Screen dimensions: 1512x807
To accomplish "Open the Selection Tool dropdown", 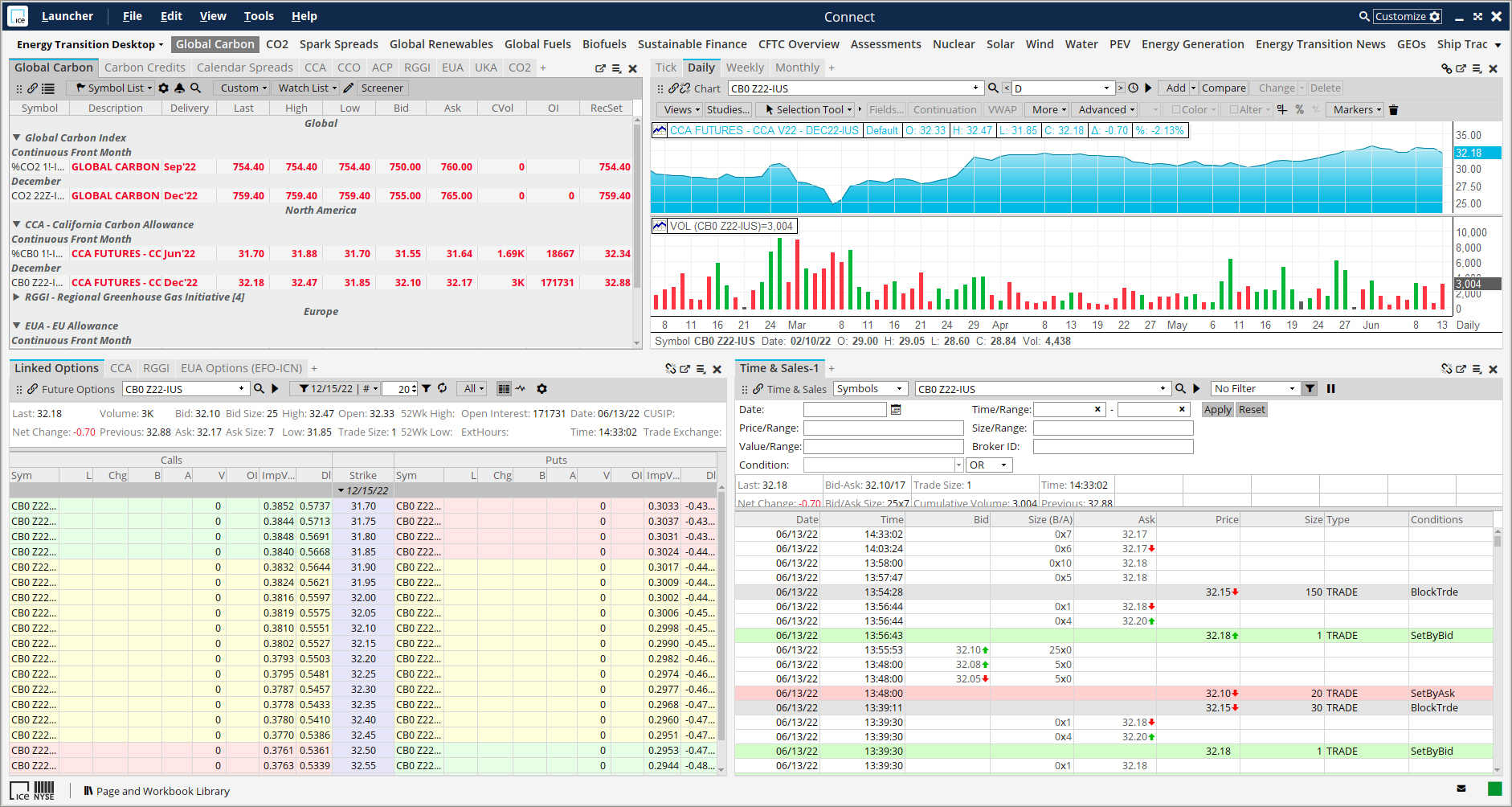I will point(807,110).
